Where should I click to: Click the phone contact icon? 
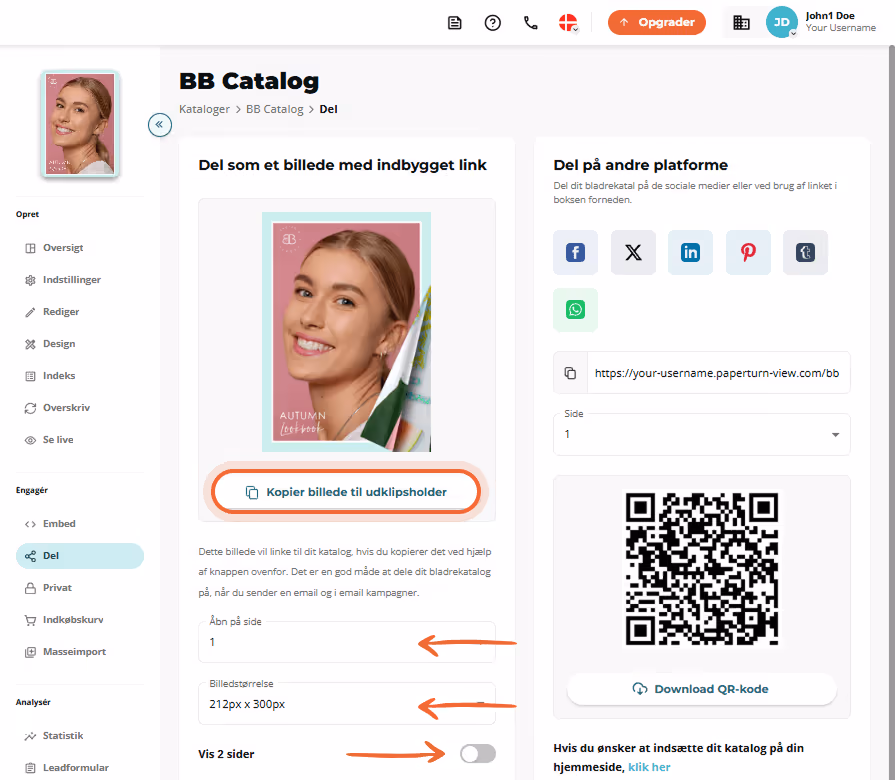coord(531,23)
